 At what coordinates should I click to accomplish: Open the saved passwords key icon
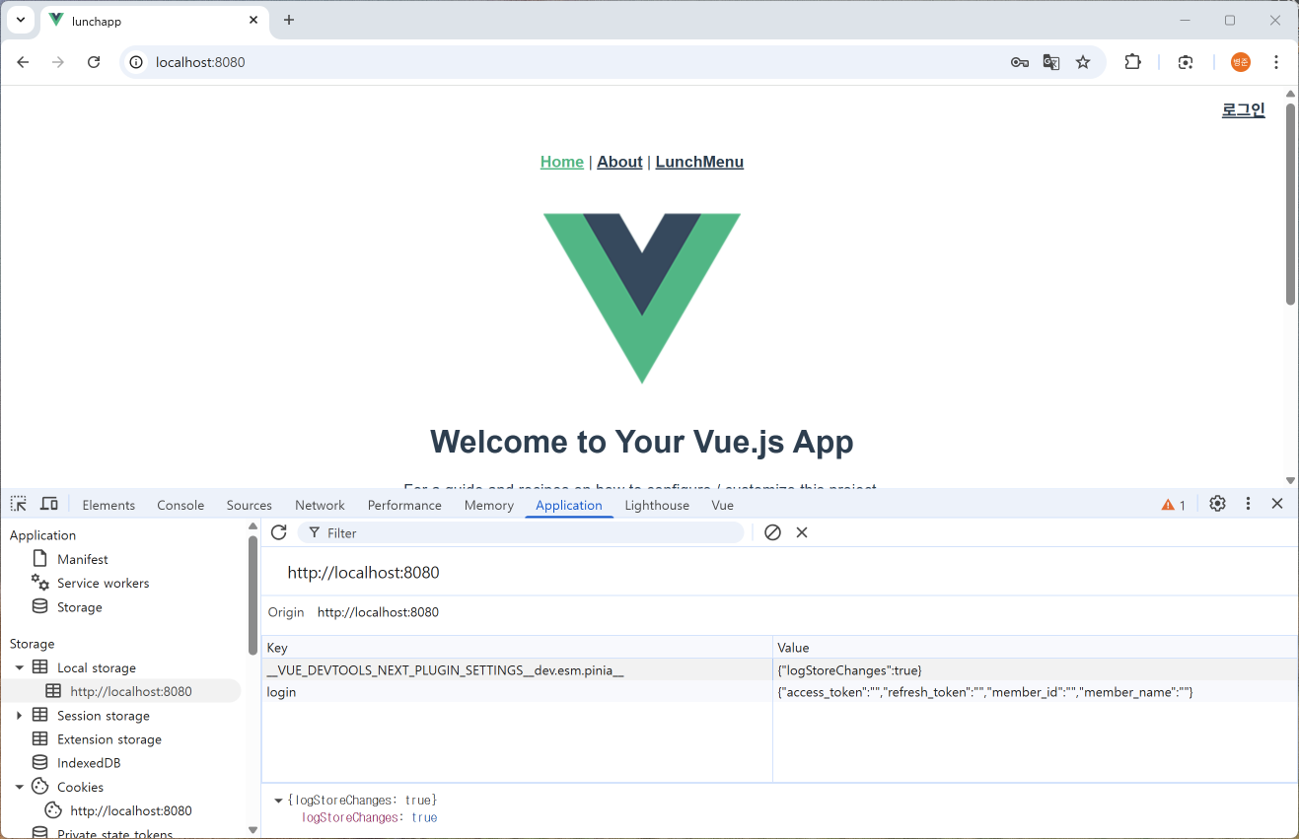(1019, 62)
